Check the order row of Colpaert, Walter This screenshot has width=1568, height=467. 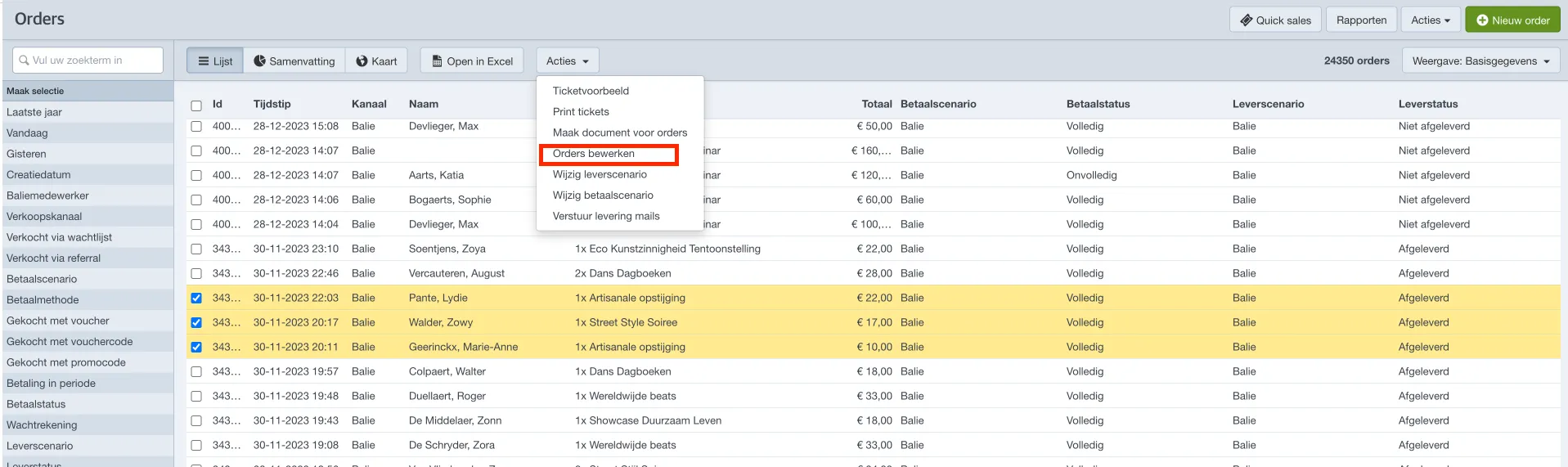(196, 371)
